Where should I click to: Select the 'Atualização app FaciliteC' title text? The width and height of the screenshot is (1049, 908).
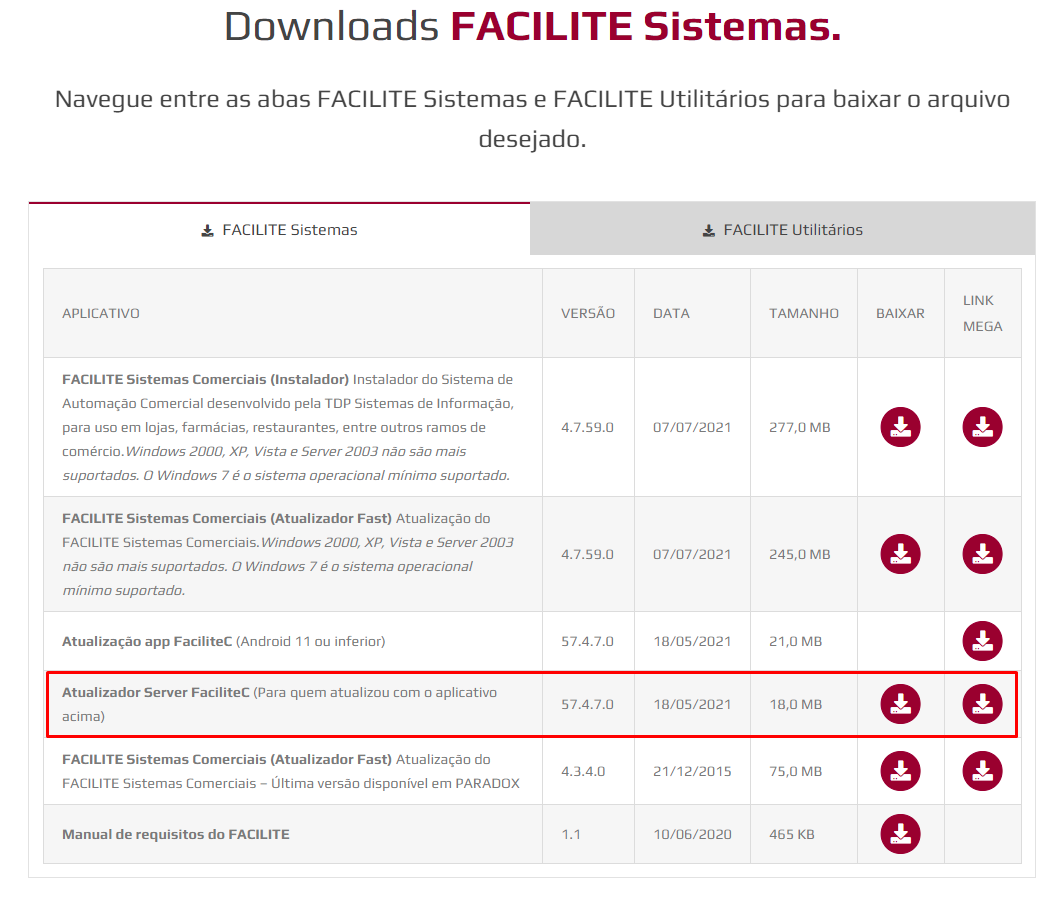point(147,641)
